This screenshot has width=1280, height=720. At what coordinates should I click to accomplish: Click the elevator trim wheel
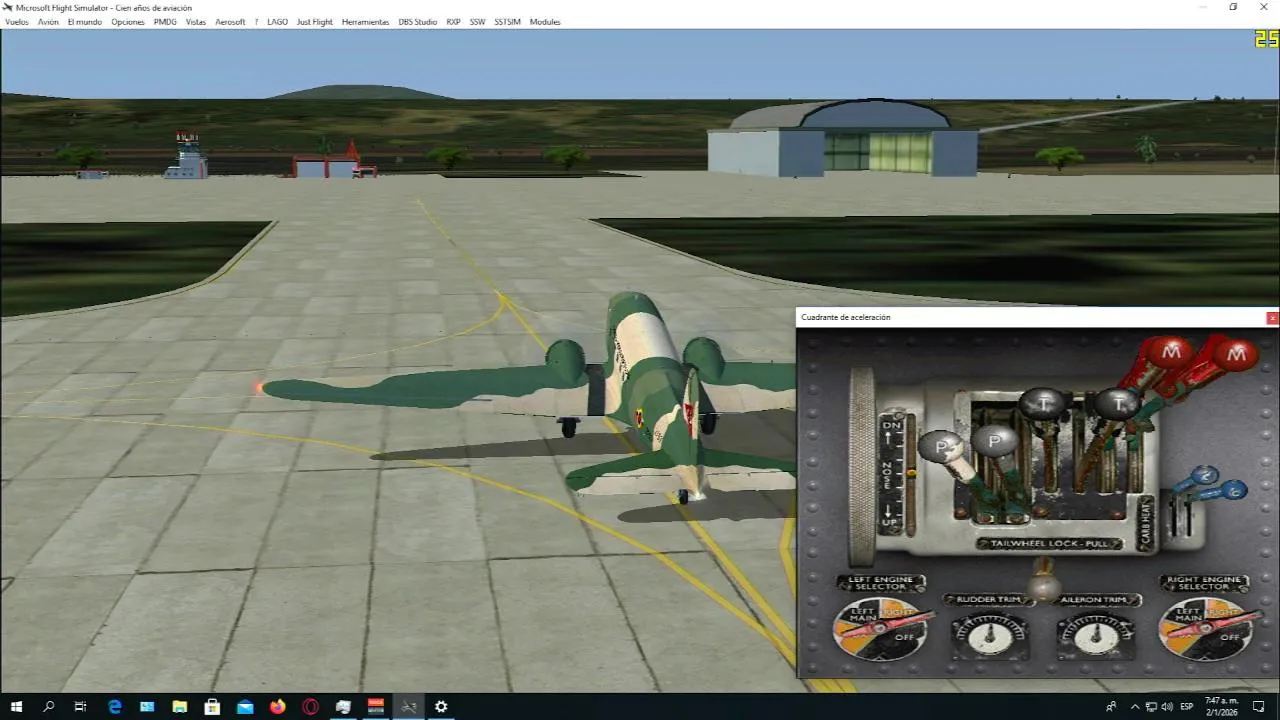coord(861,466)
